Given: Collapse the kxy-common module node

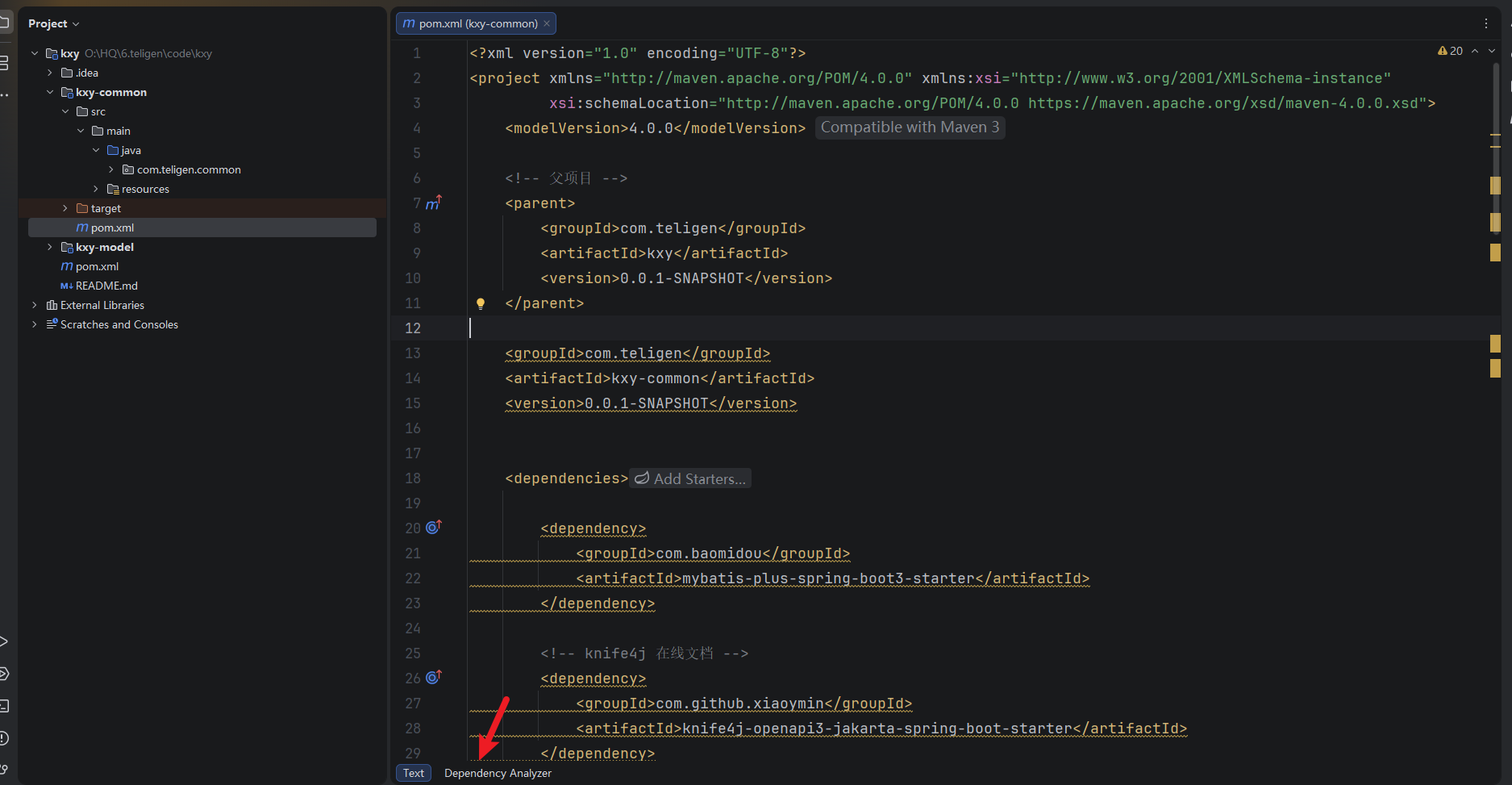Looking at the screenshot, I should (x=50, y=92).
